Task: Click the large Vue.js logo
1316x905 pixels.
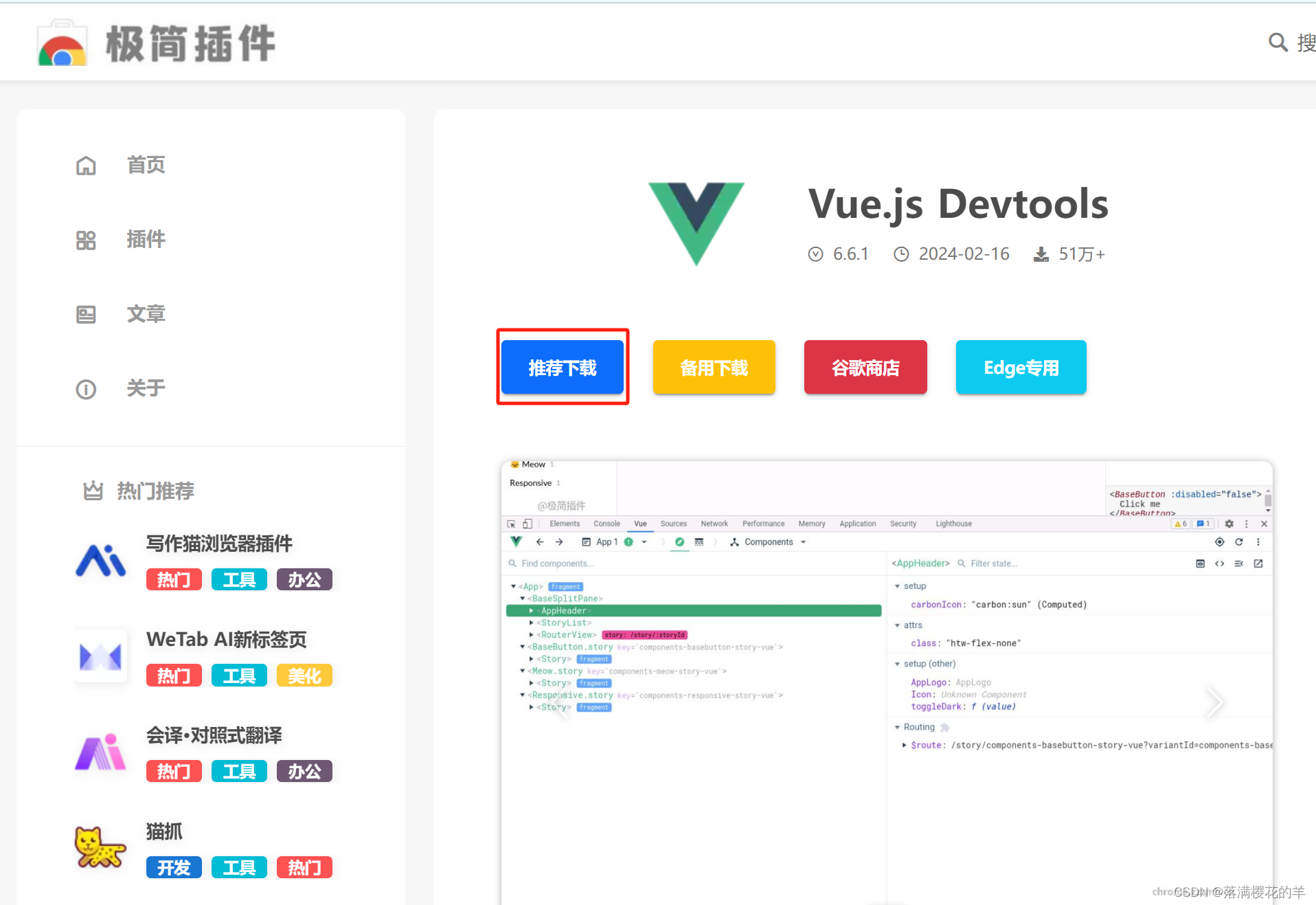Action: tap(696, 223)
